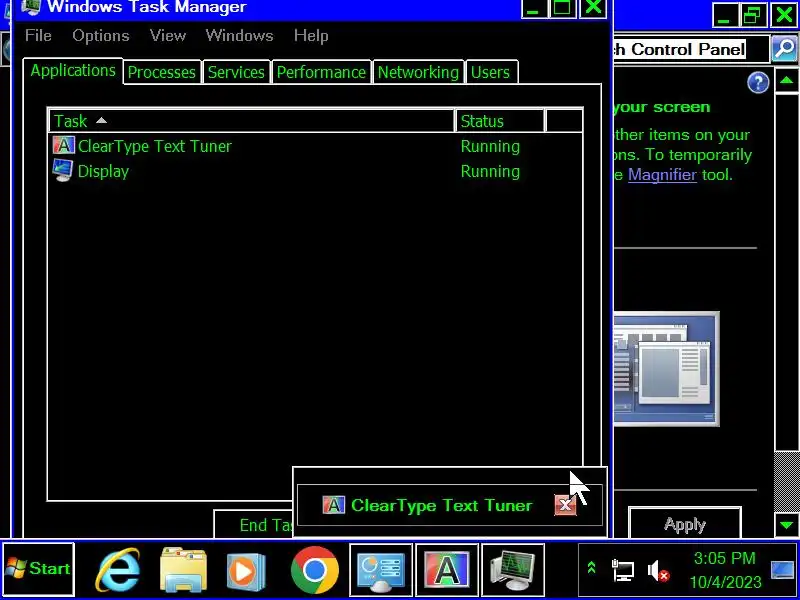Switch to the Networking tab

pyautogui.click(x=418, y=72)
